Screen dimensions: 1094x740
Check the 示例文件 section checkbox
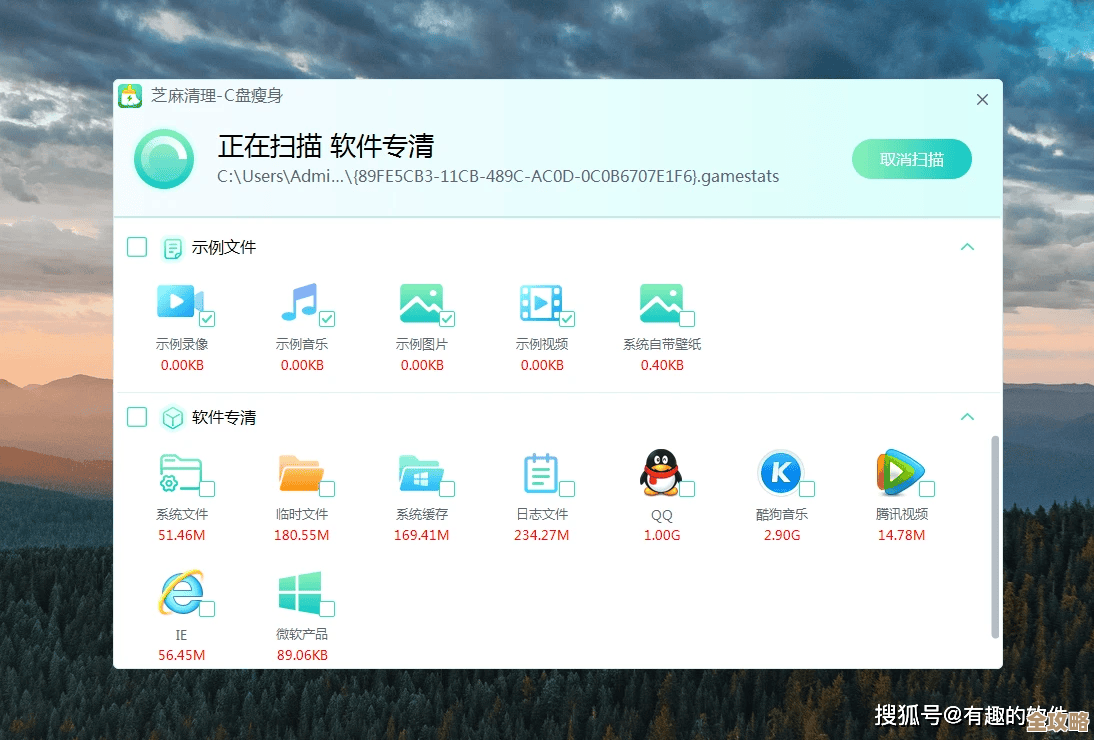137,247
